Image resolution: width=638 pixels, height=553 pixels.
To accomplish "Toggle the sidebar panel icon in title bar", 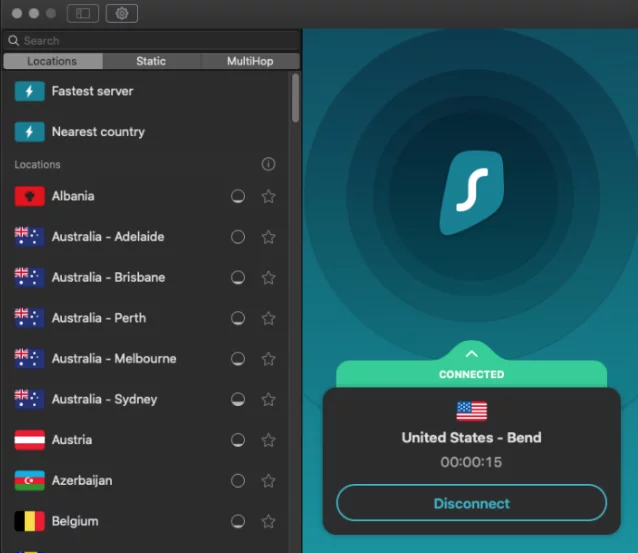I will point(82,13).
